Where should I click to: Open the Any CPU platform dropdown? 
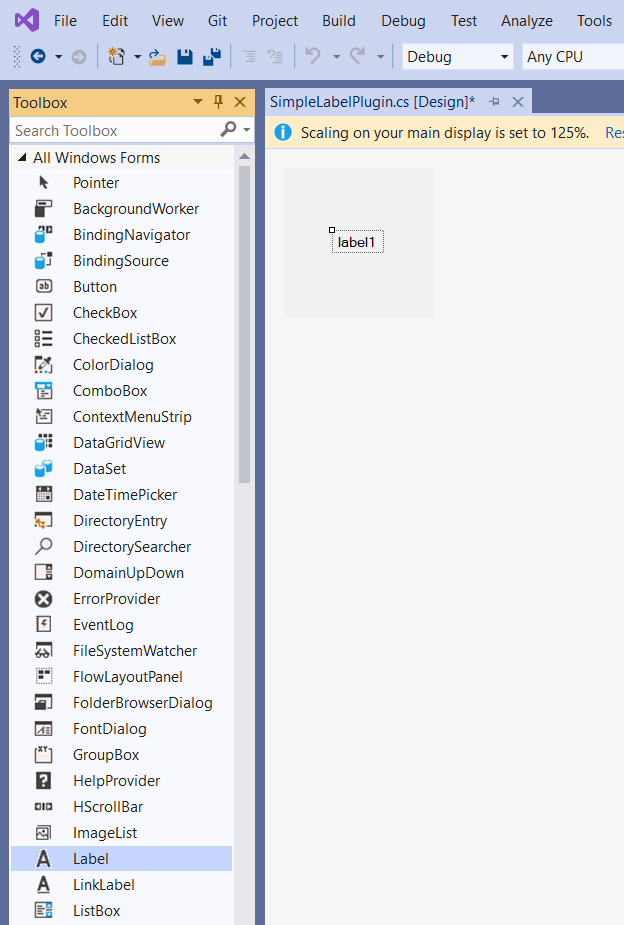(x=570, y=57)
